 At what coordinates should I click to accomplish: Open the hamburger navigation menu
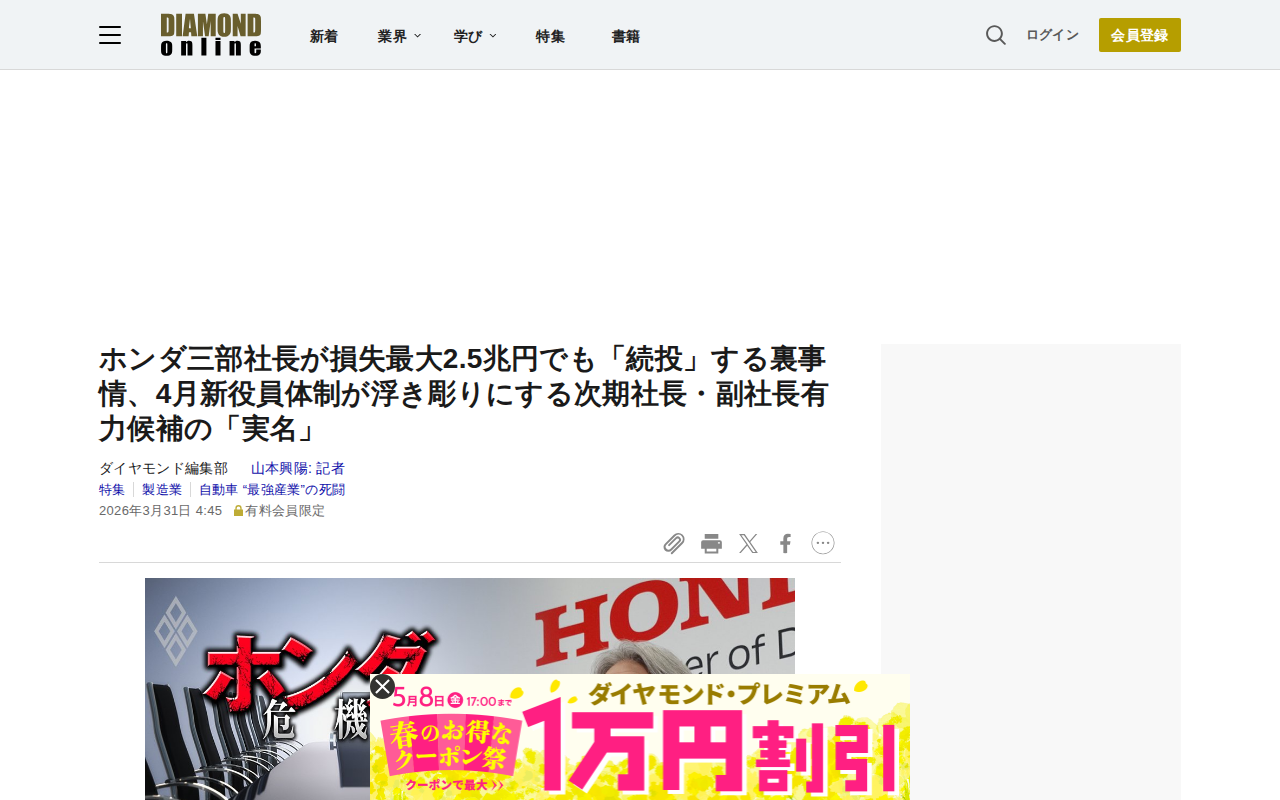110,35
